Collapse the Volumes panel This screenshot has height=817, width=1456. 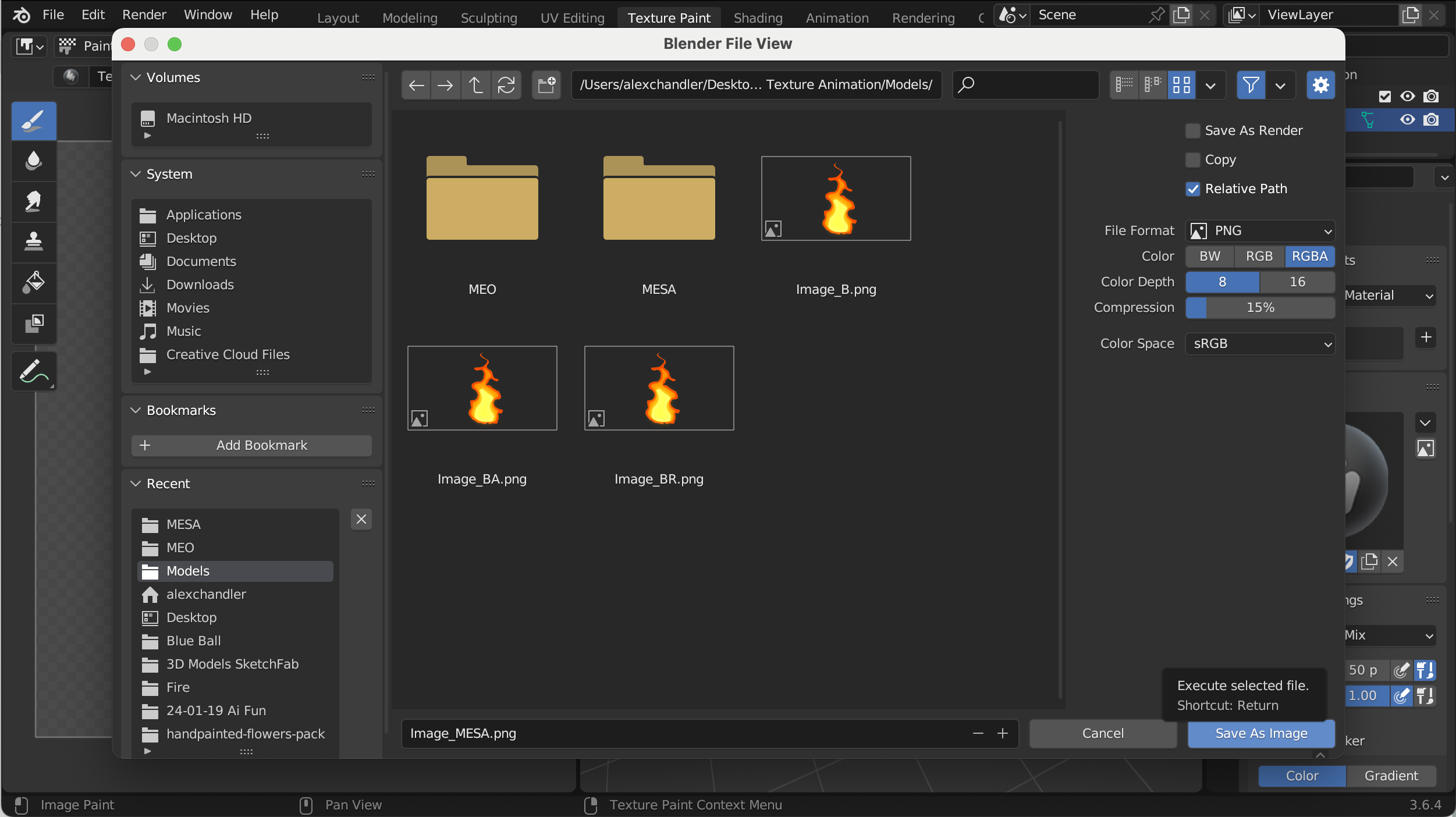(x=136, y=77)
